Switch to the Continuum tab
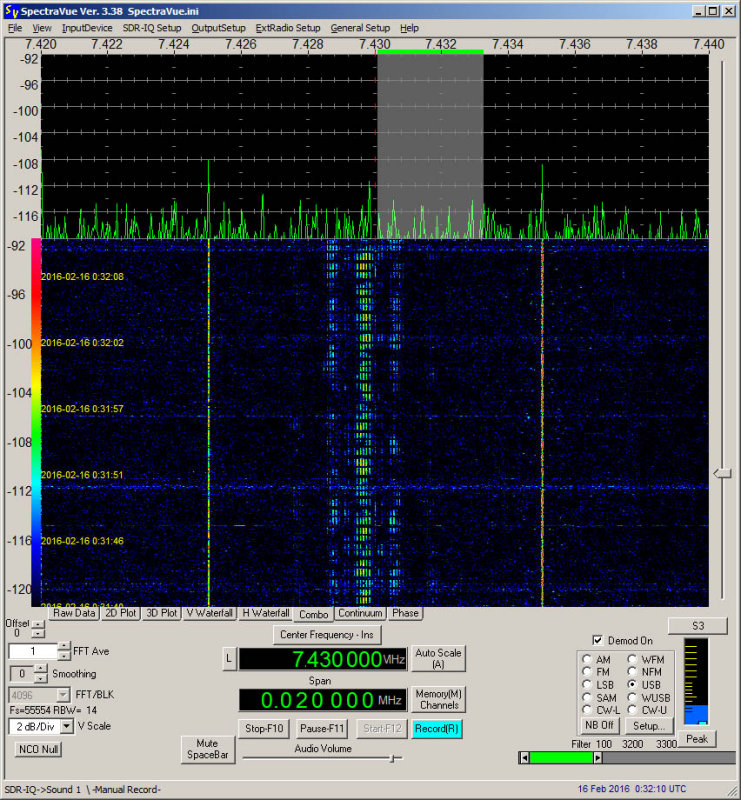The width and height of the screenshot is (741, 800). 360,613
